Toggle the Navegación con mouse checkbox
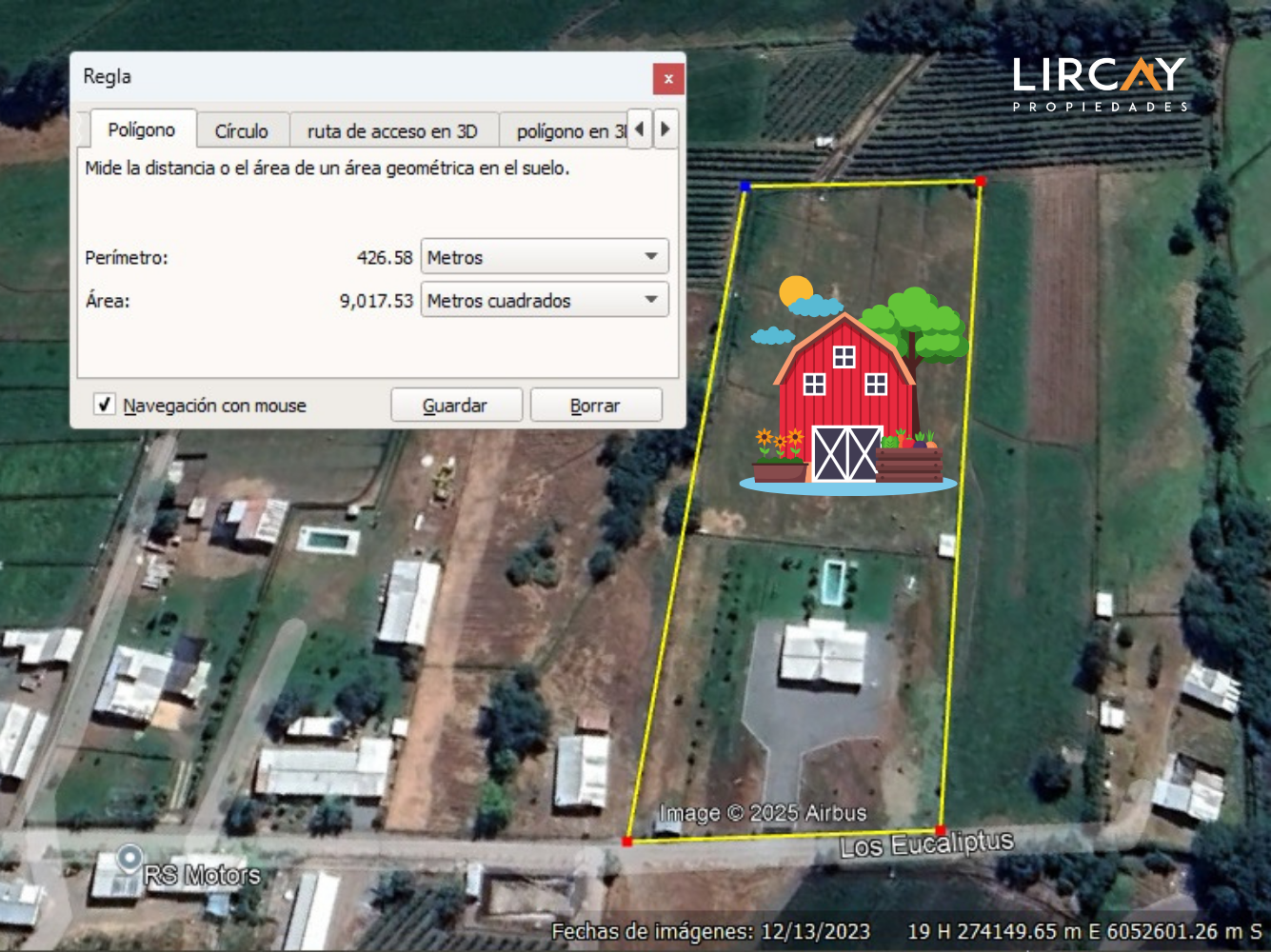This screenshot has width=1271, height=952. (x=105, y=405)
